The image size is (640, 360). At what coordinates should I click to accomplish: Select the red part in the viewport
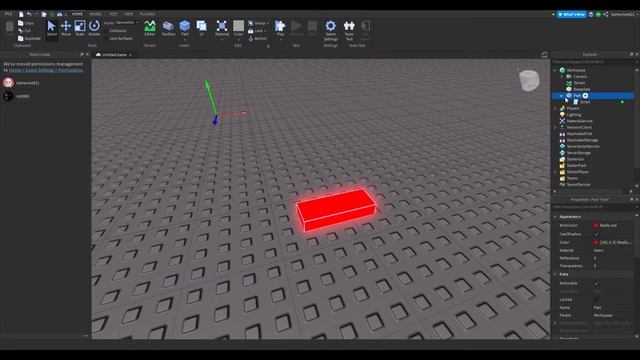click(336, 209)
